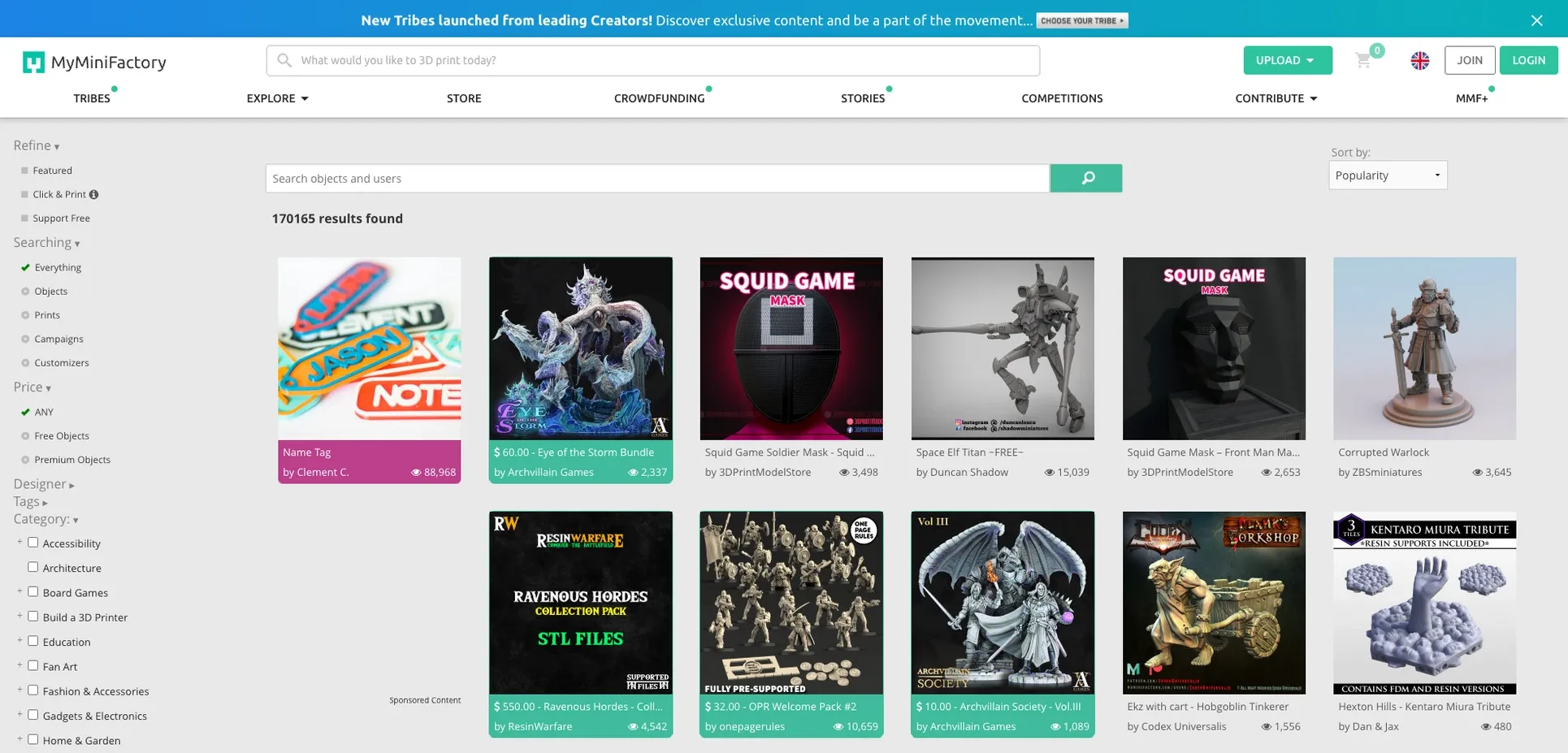
Task: Close the New Tribes banner
Action: [1536, 20]
